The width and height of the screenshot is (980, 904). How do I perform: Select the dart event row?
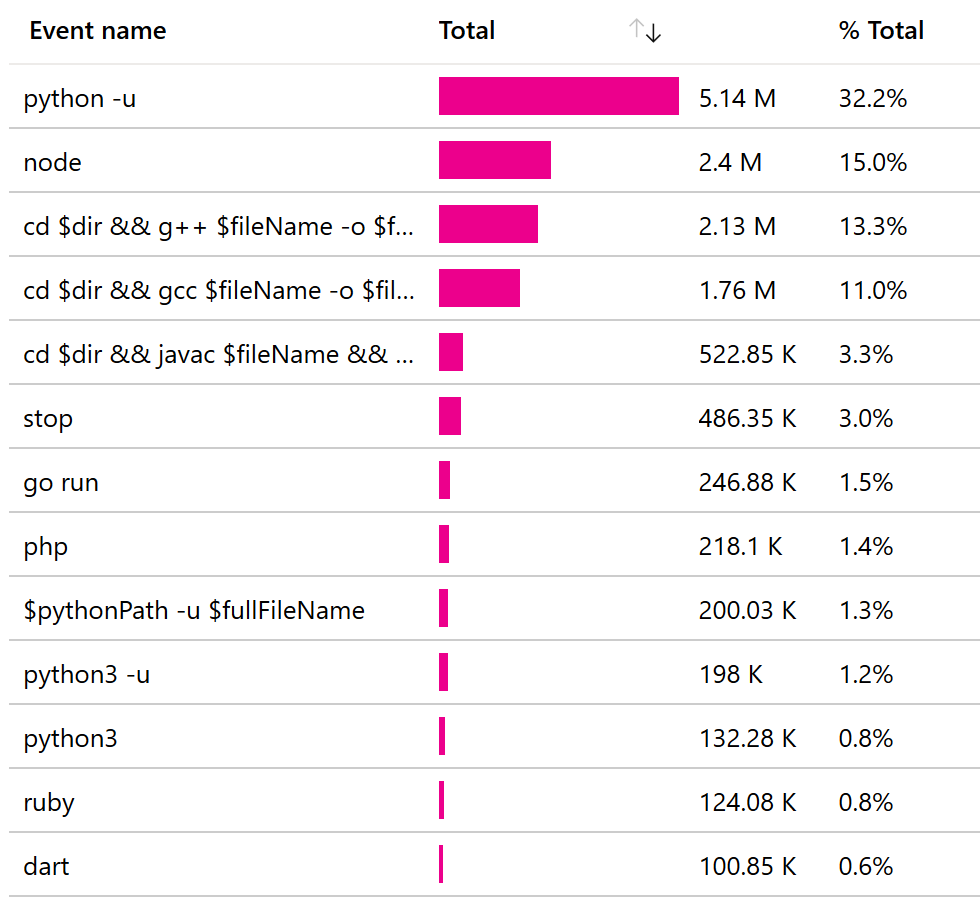(47, 866)
